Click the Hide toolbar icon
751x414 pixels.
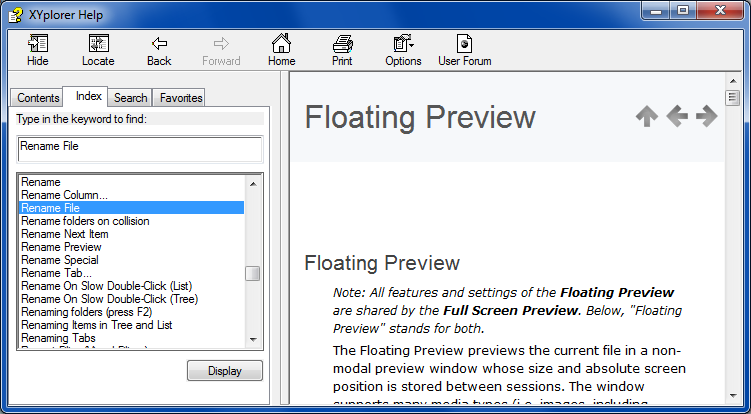[x=38, y=44]
